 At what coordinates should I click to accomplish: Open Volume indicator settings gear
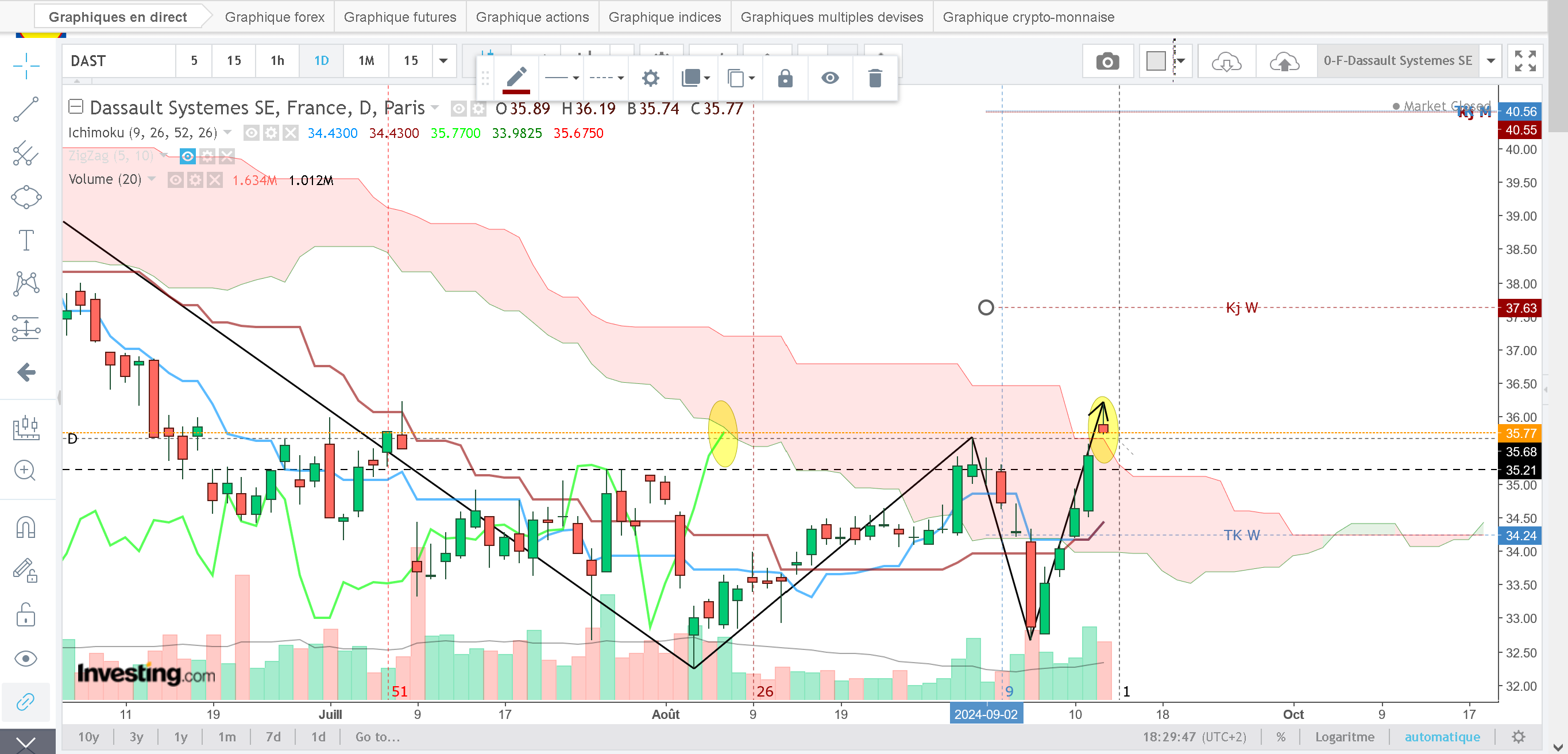[195, 180]
